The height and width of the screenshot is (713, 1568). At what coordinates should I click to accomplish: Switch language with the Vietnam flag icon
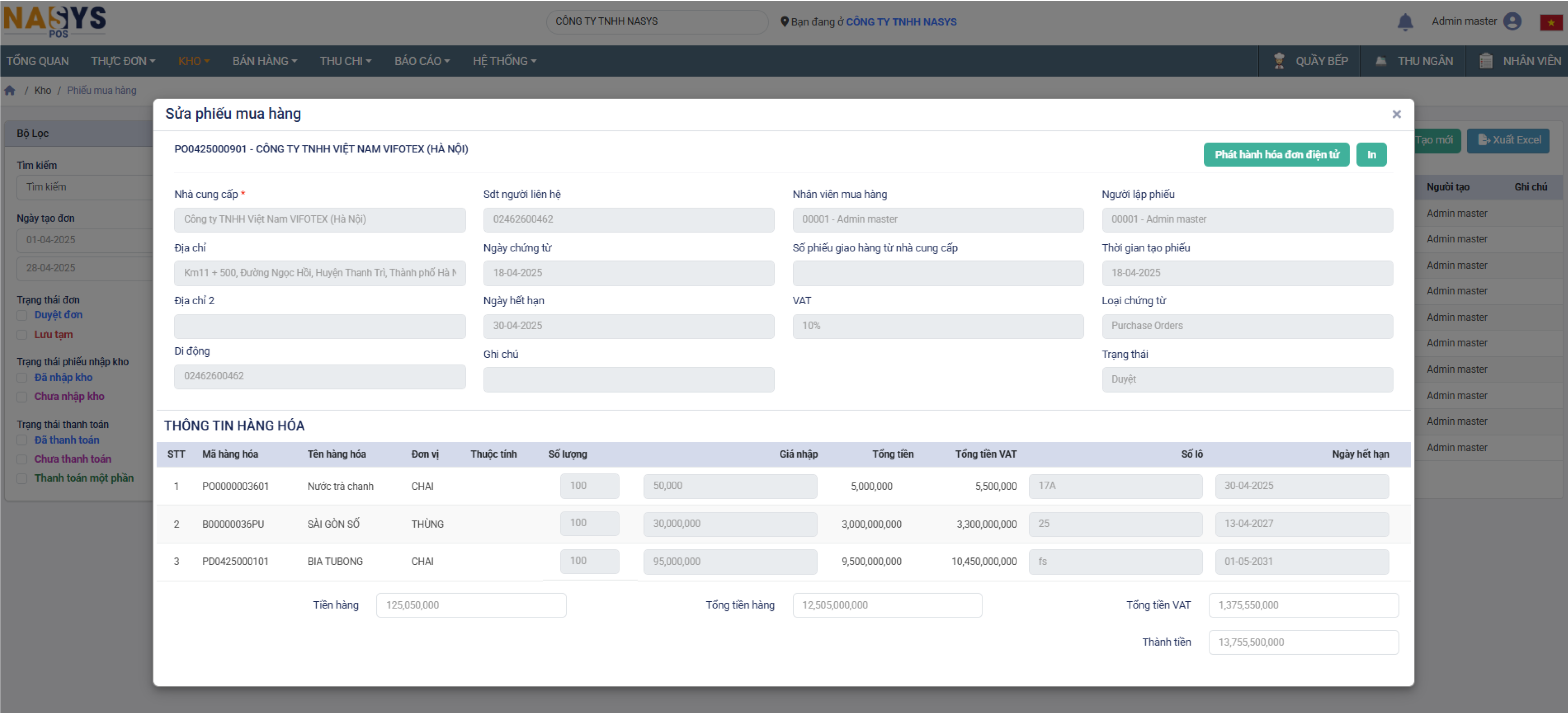coord(1551,23)
